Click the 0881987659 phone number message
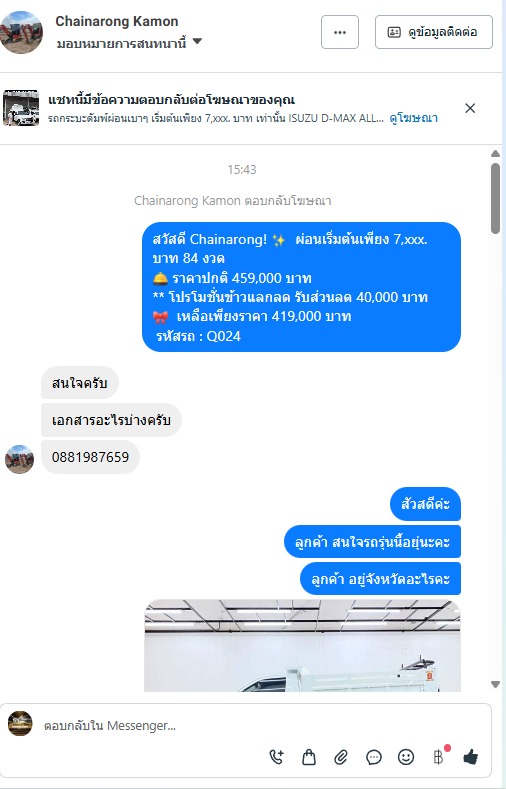The height and width of the screenshot is (789, 506). pyautogui.click(x=91, y=457)
